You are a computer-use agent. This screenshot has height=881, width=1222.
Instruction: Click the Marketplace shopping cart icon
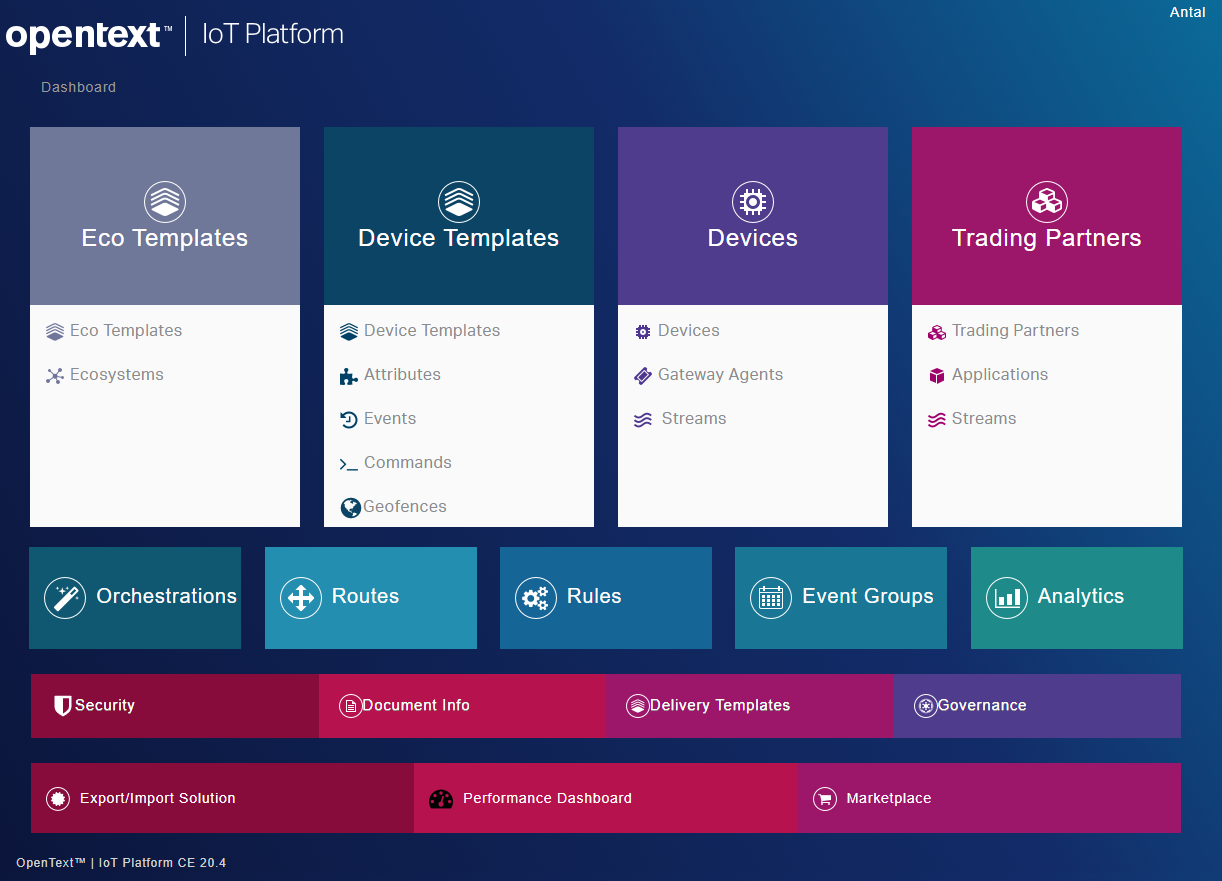pos(824,799)
